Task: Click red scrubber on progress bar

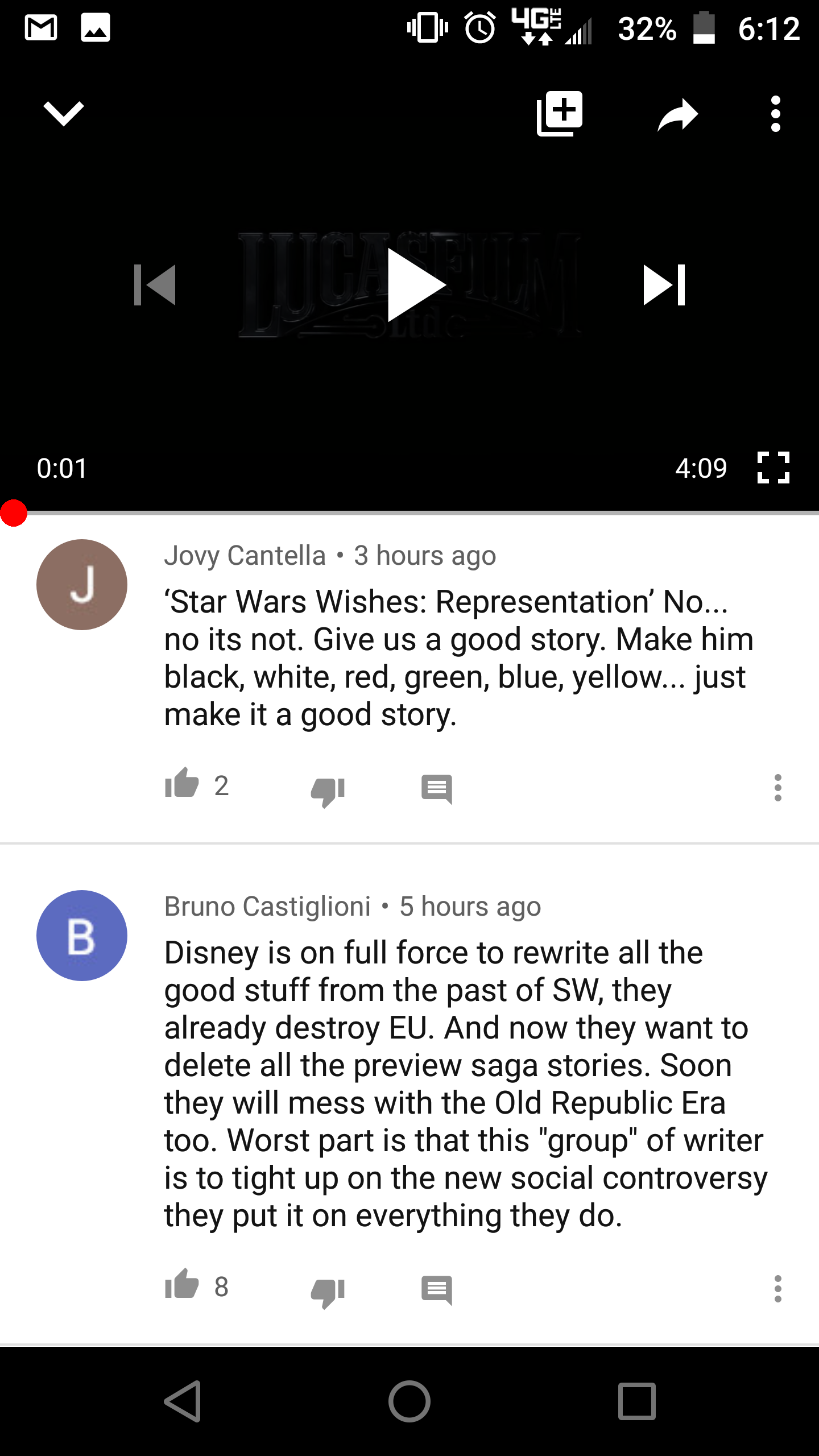Action: [x=14, y=513]
